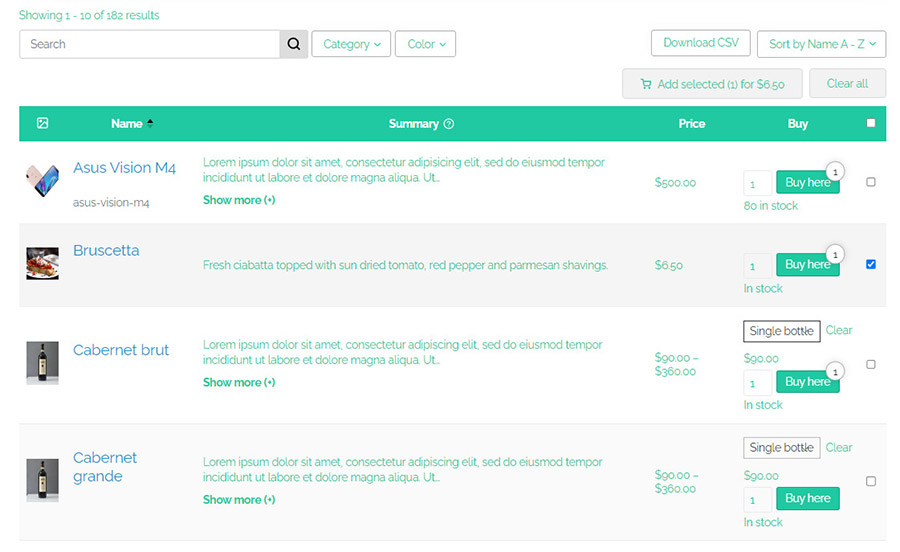Click the 'asus-vision-m4' SKU text

111,203
